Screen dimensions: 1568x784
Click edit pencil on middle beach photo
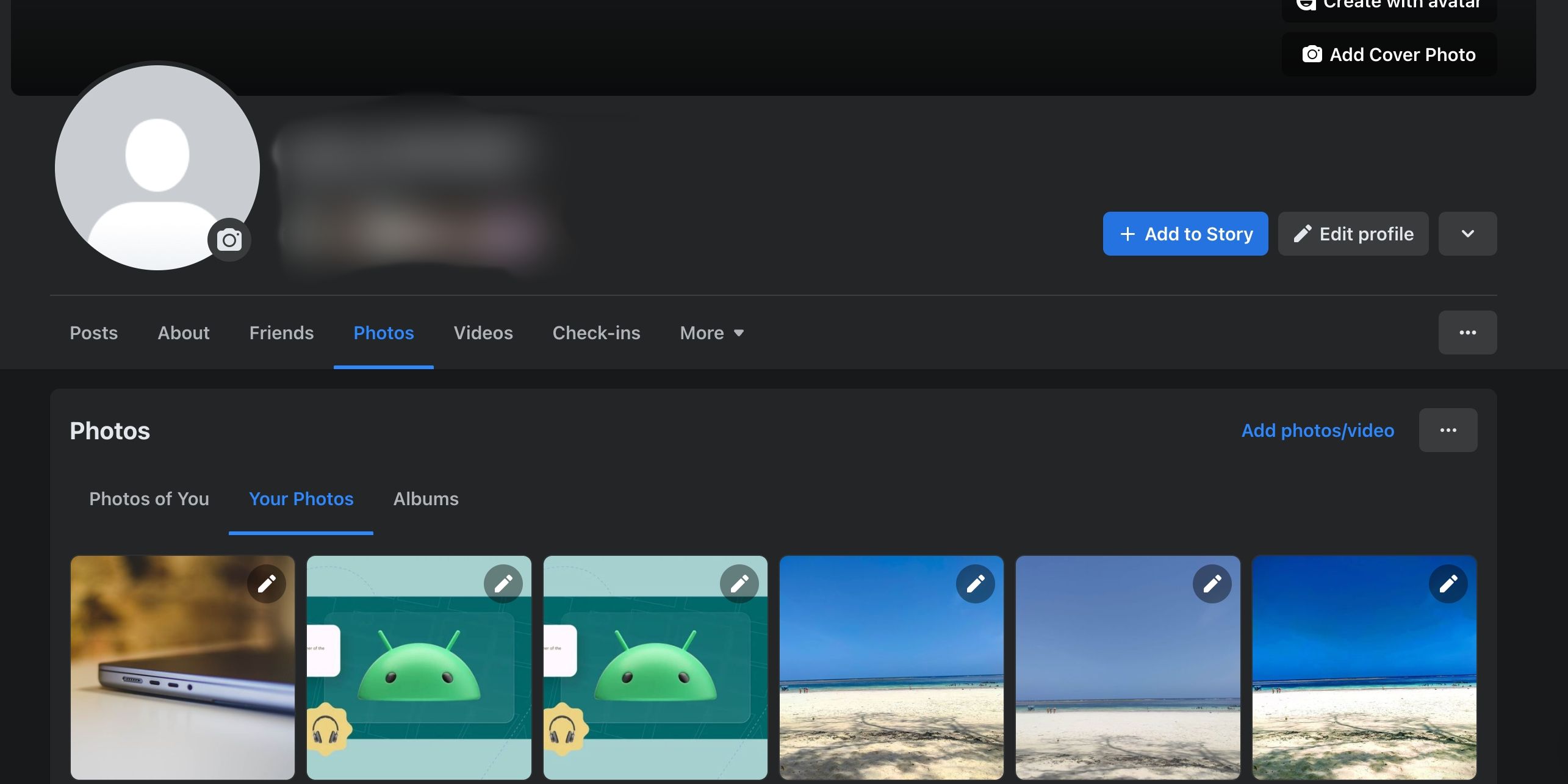pyautogui.click(x=1212, y=584)
